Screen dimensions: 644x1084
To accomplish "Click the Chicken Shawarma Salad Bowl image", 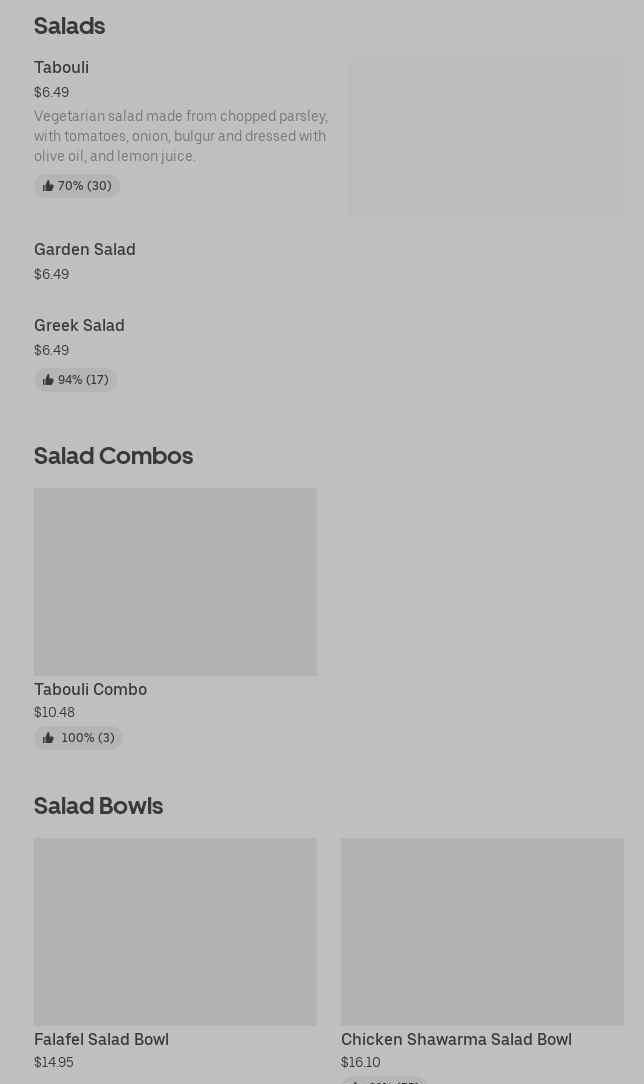I will (482, 931).
